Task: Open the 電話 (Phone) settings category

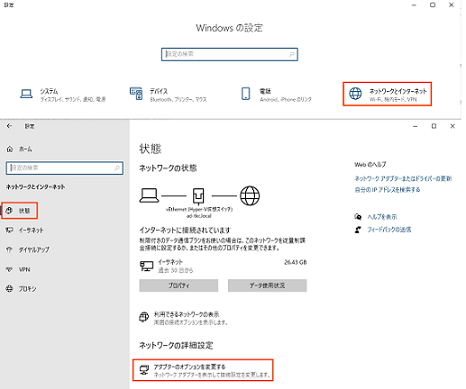Action: (x=276, y=95)
